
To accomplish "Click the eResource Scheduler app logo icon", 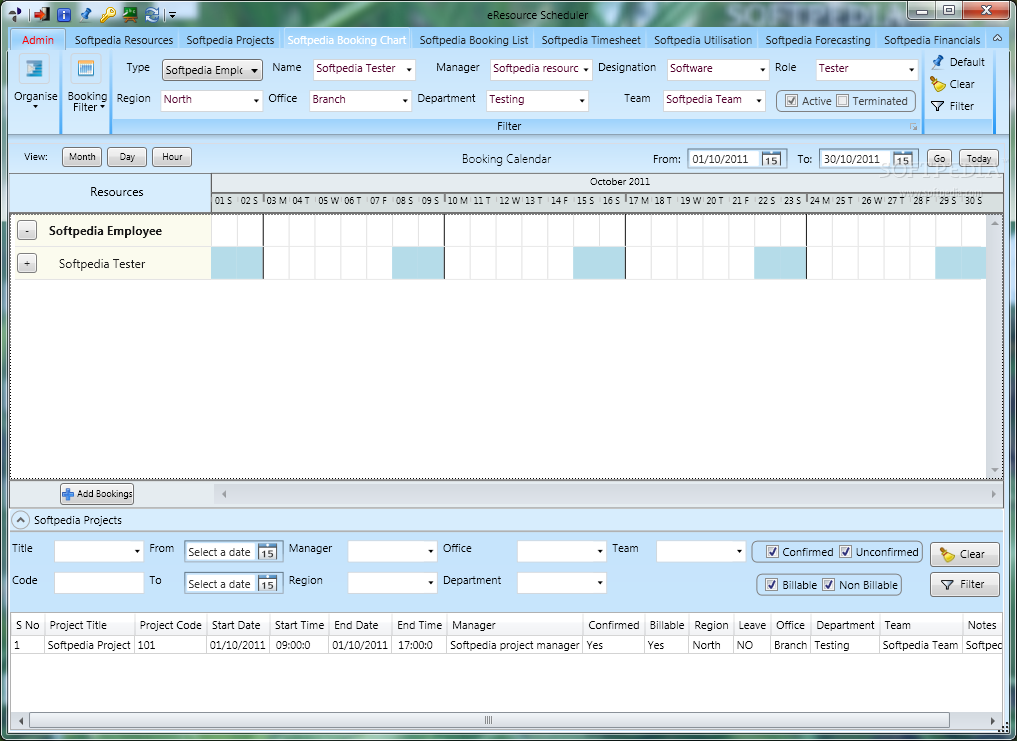I will [15, 14].
